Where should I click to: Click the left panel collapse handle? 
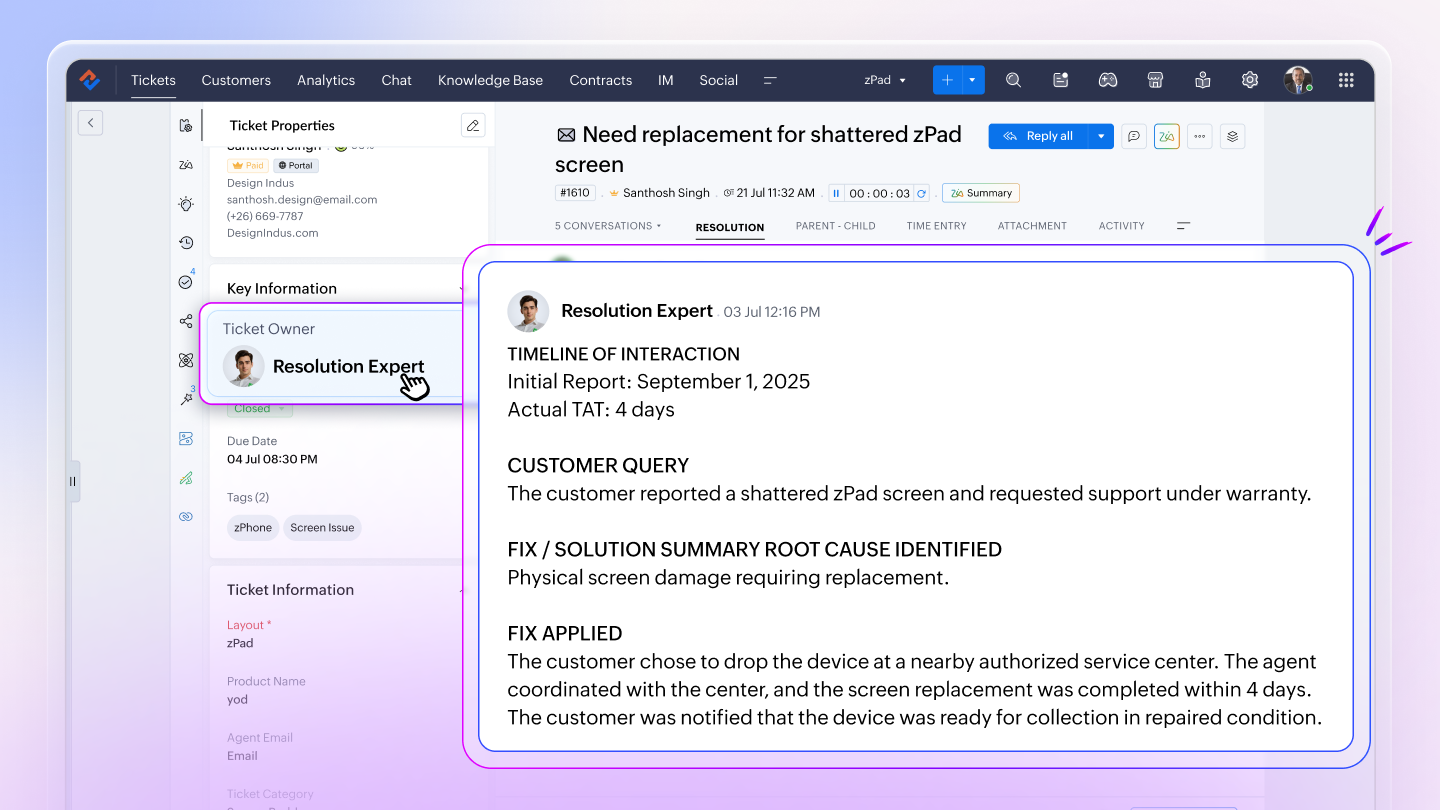(73, 481)
